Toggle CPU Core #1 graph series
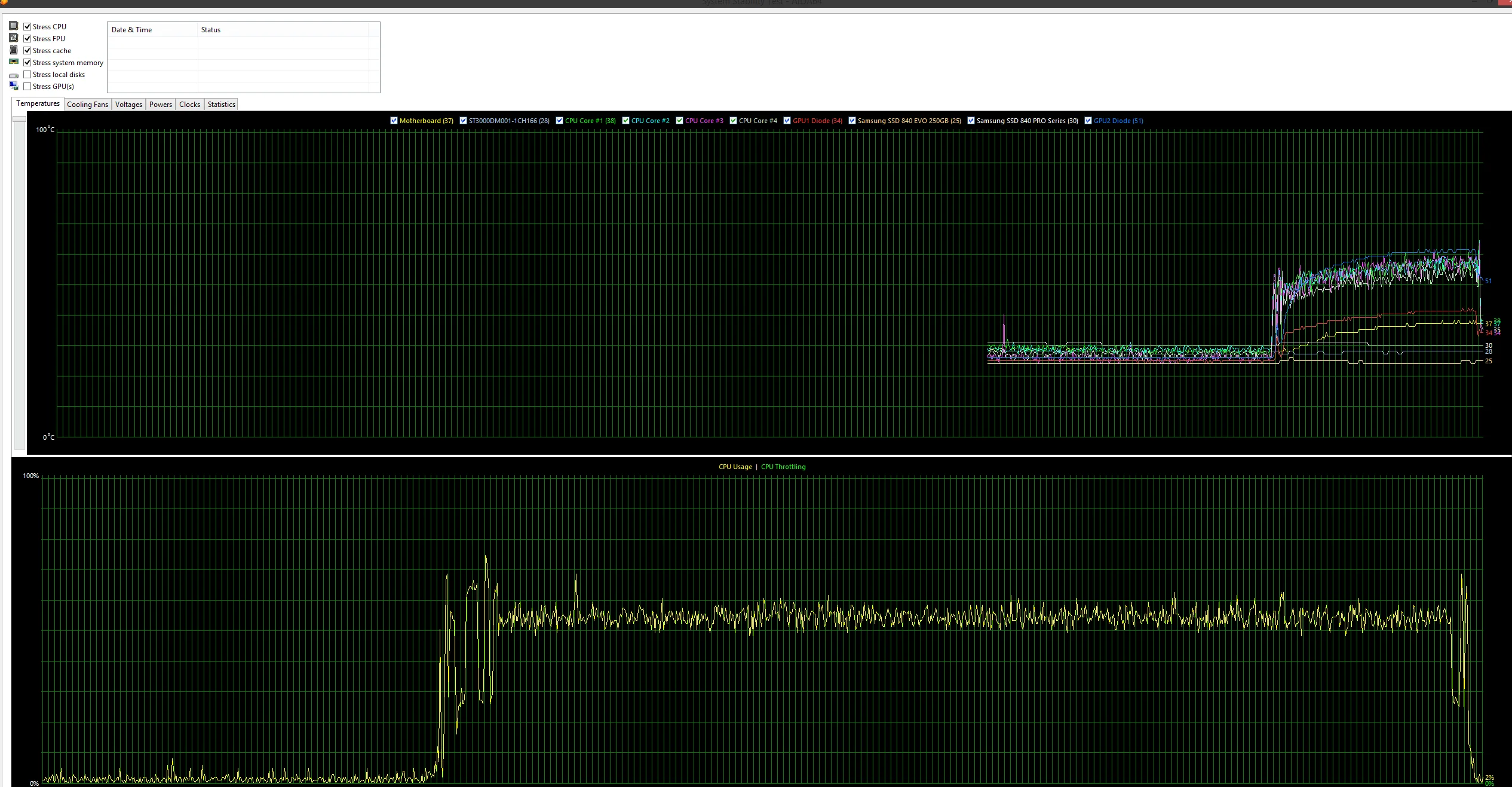Viewport: 1512px width, 787px height. tap(559, 120)
